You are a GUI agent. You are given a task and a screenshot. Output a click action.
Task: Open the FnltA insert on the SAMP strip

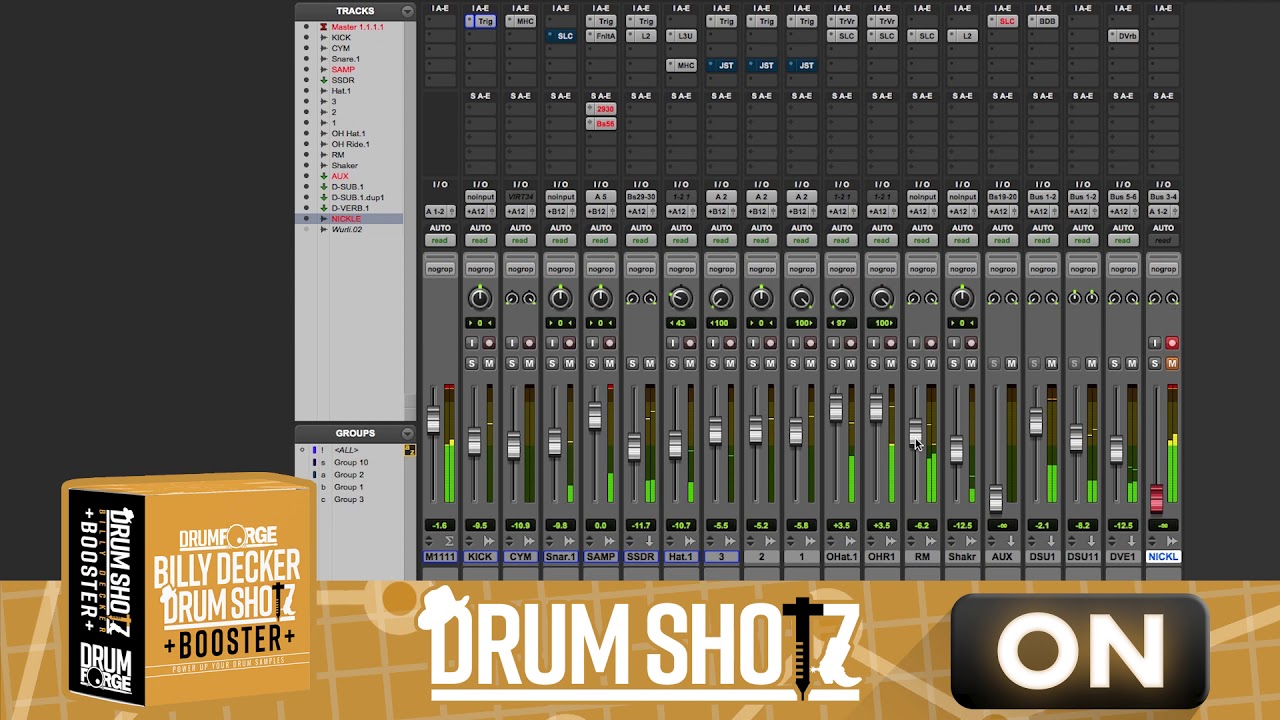(601, 36)
